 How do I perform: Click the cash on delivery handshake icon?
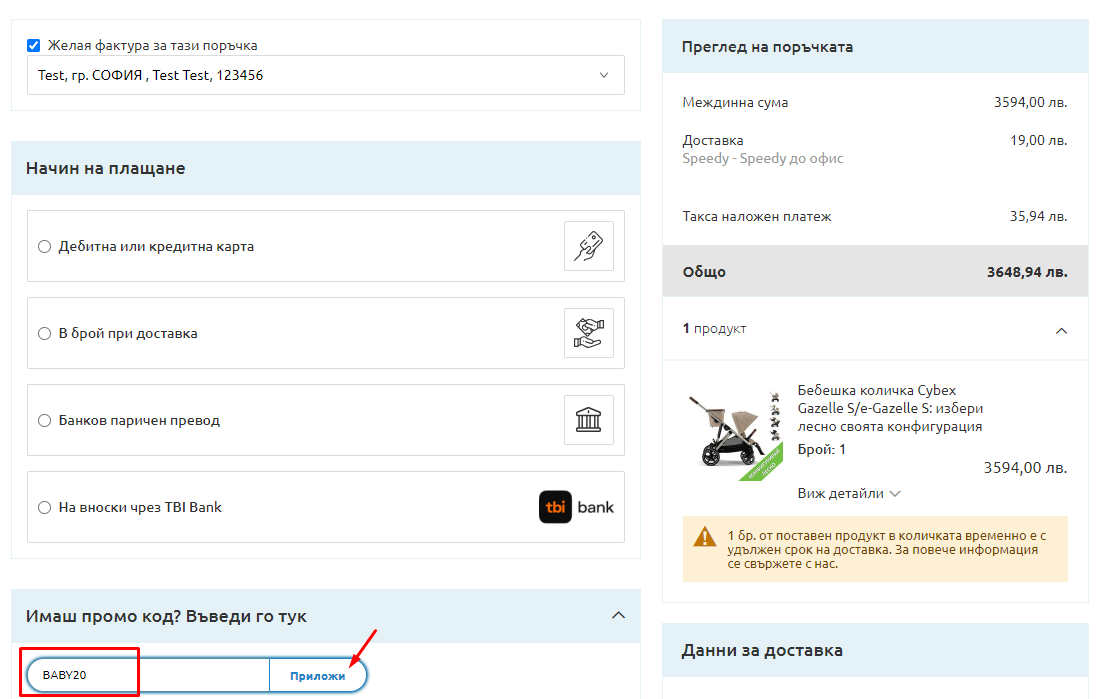click(x=588, y=333)
